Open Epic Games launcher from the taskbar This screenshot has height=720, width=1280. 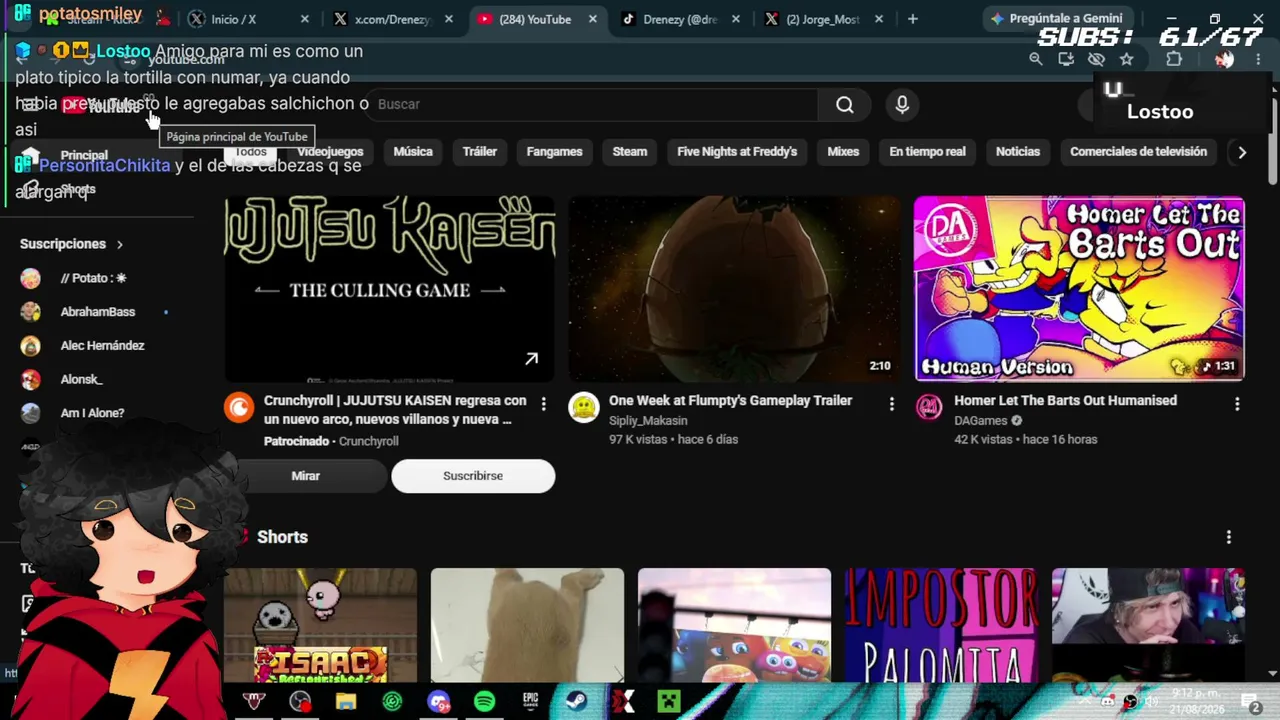coord(530,702)
